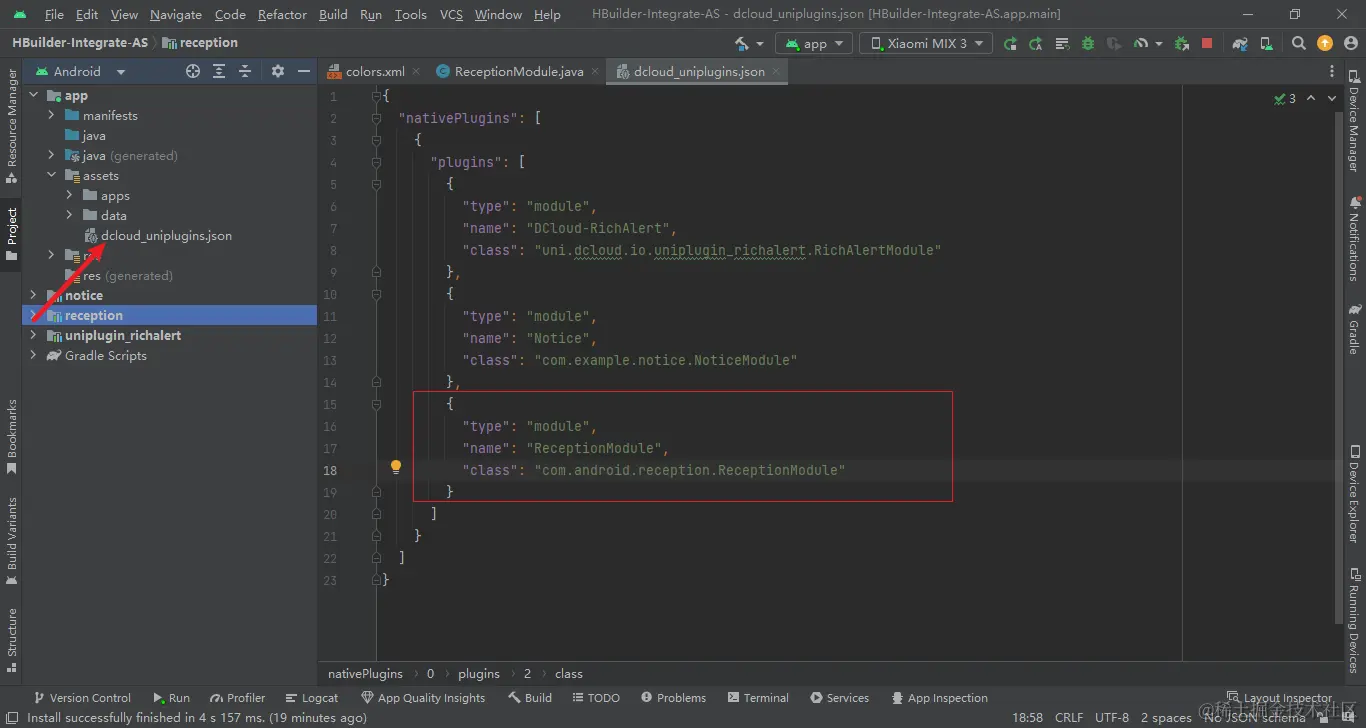Open the dropdown arrow beside the hammer
Screen dimensions: 1366x728
click(x=760, y=44)
